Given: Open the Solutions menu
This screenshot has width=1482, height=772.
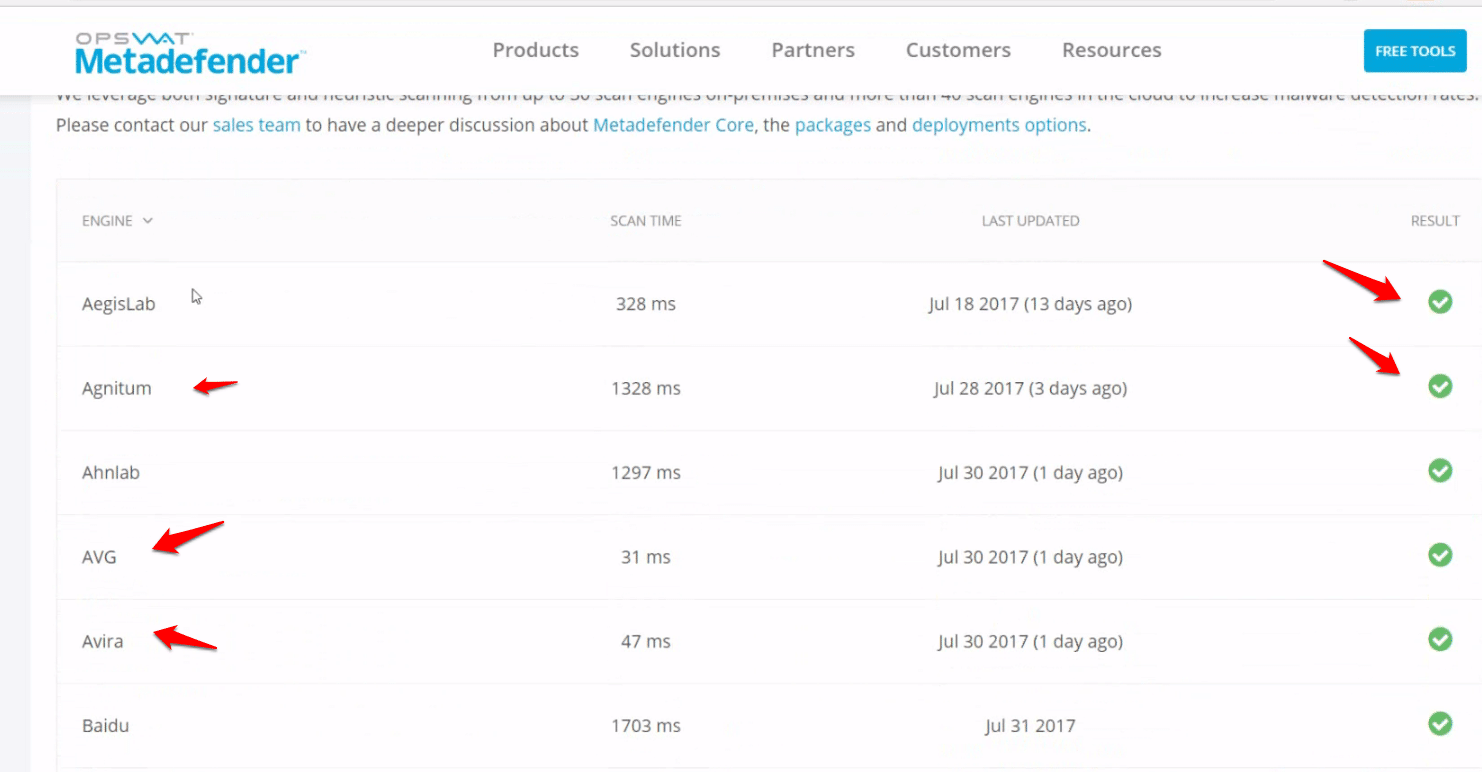Looking at the screenshot, I should [x=675, y=50].
